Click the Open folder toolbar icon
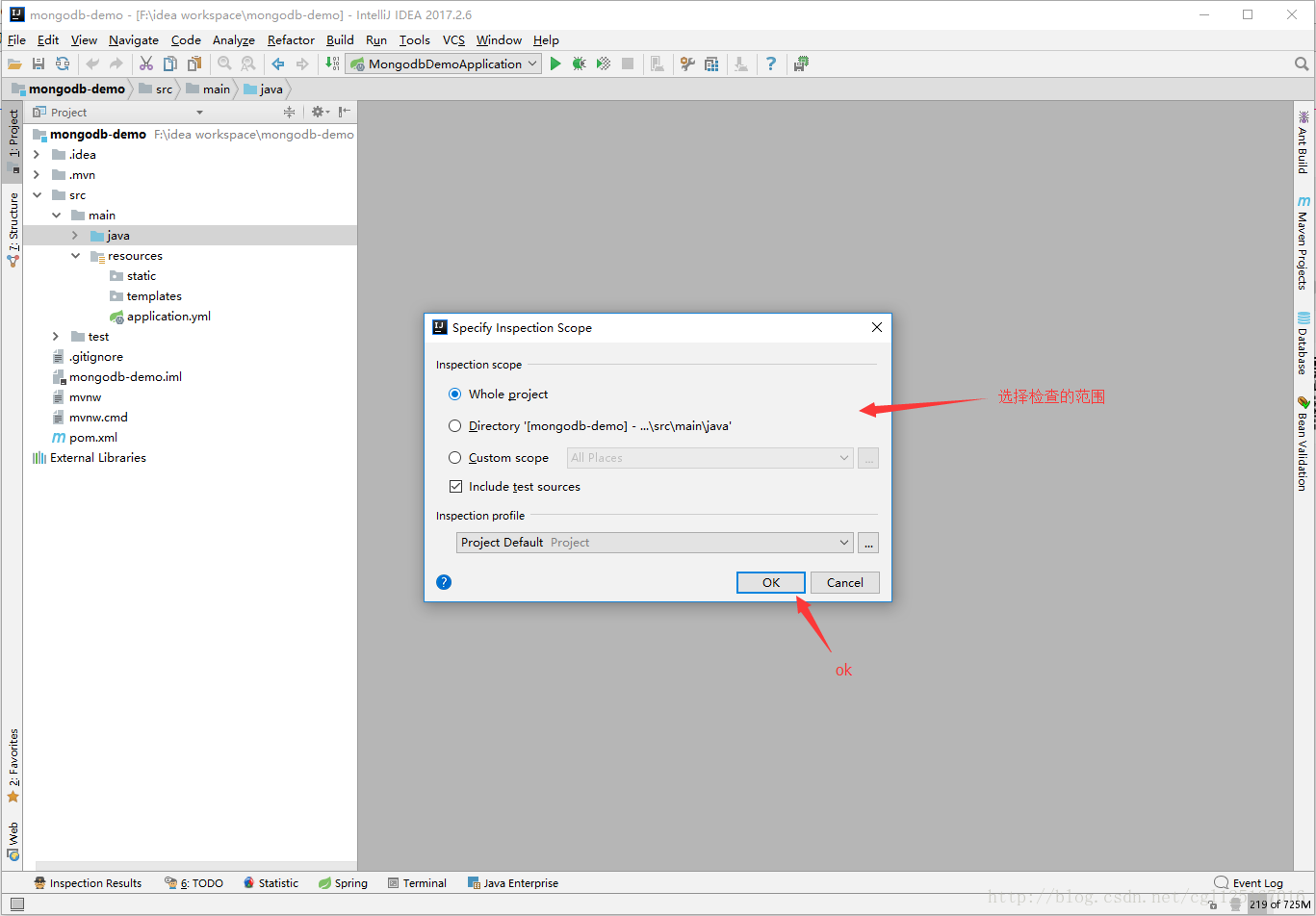 (14, 64)
